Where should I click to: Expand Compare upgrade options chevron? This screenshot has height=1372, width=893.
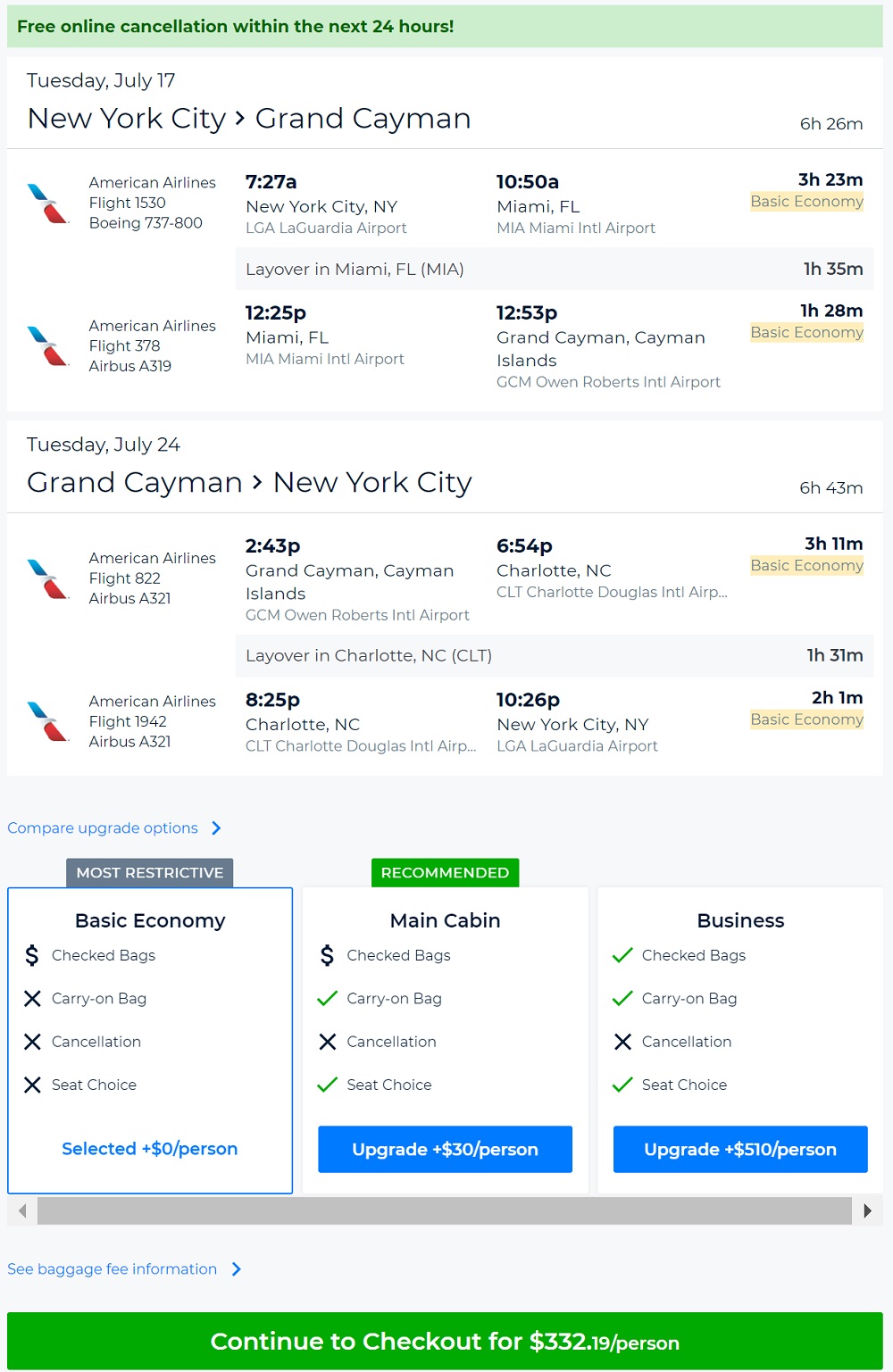coord(216,828)
